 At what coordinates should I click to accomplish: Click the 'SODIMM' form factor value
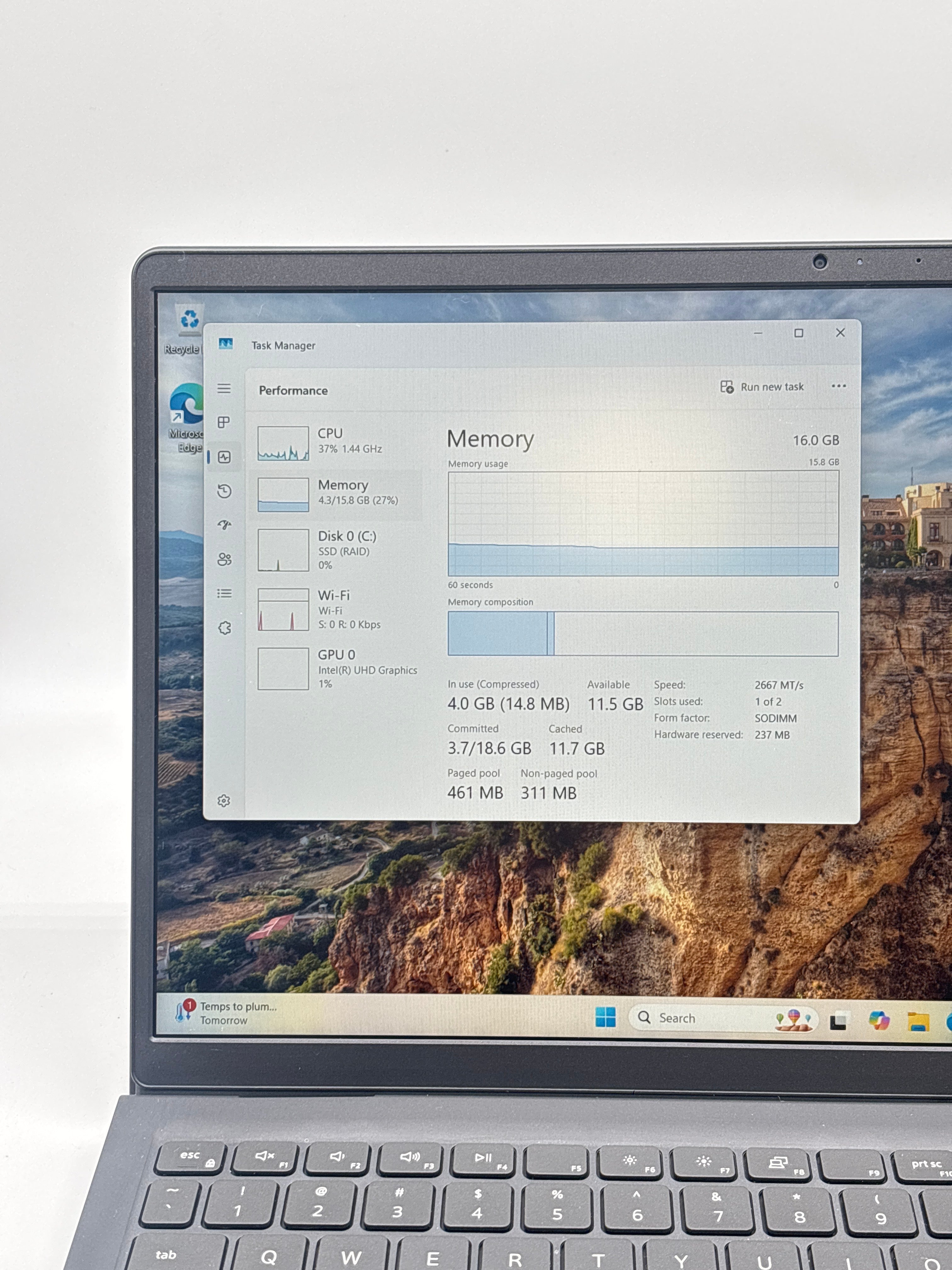point(775,718)
